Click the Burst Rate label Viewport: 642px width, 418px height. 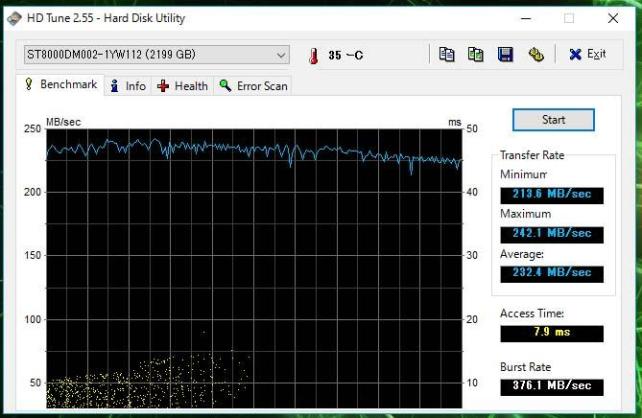(525, 367)
